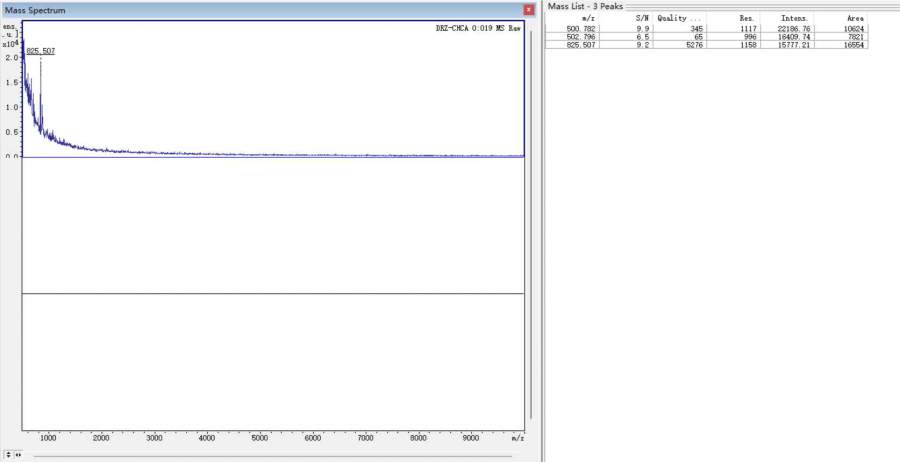Select the 500.782 peak row

point(580,29)
